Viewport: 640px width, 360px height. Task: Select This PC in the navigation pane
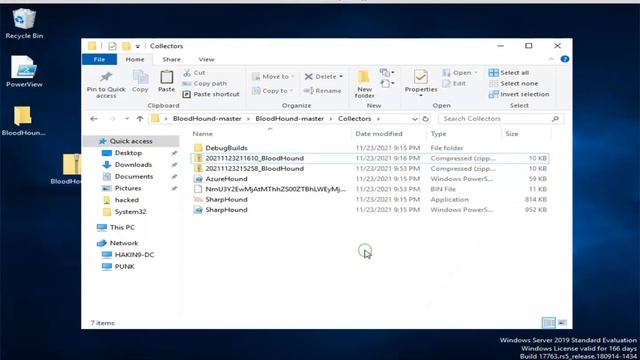coord(122,227)
